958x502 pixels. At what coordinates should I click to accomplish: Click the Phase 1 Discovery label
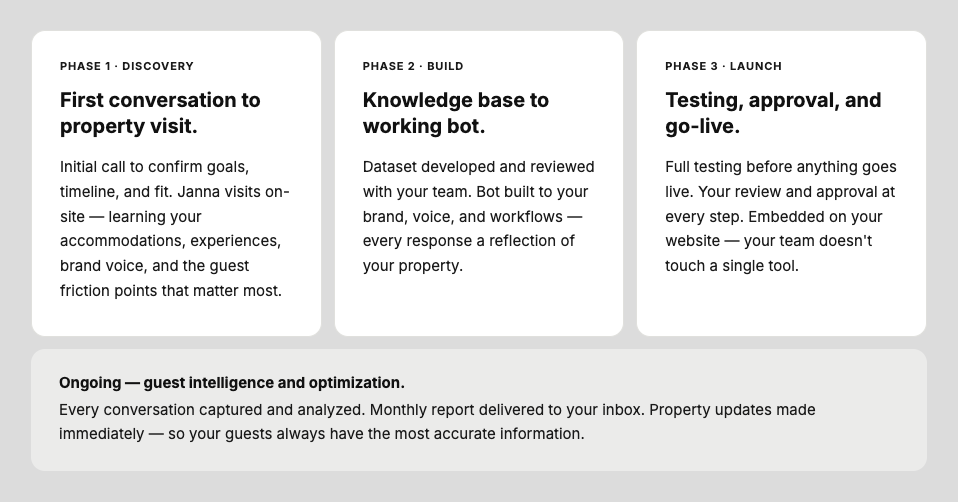[126, 66]
